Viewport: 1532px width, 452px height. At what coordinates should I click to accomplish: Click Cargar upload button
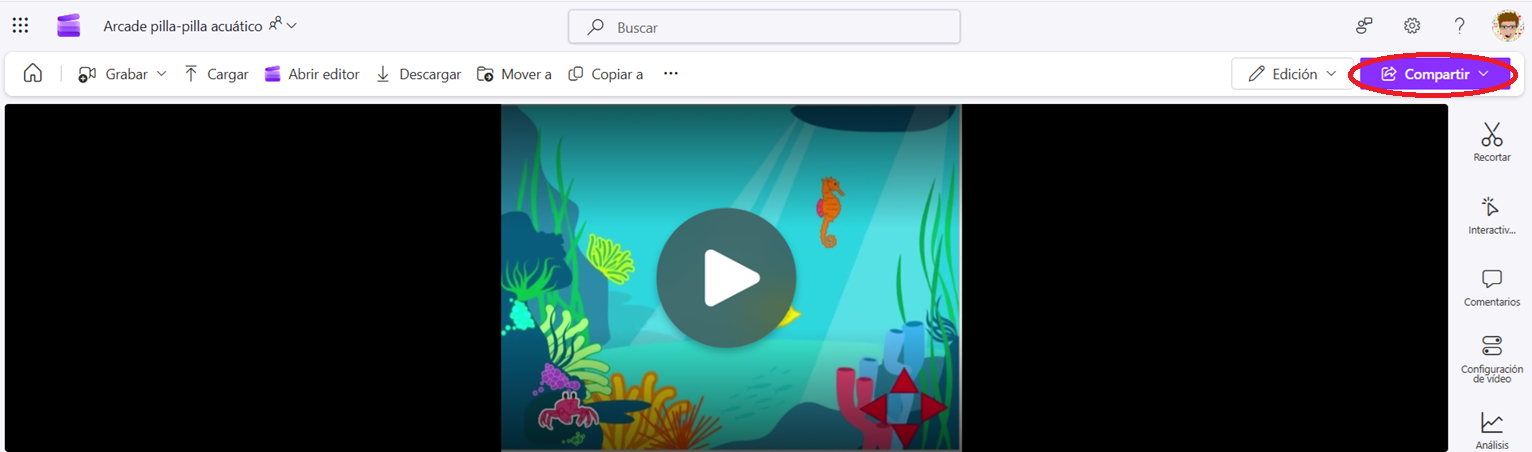[215, 74]
